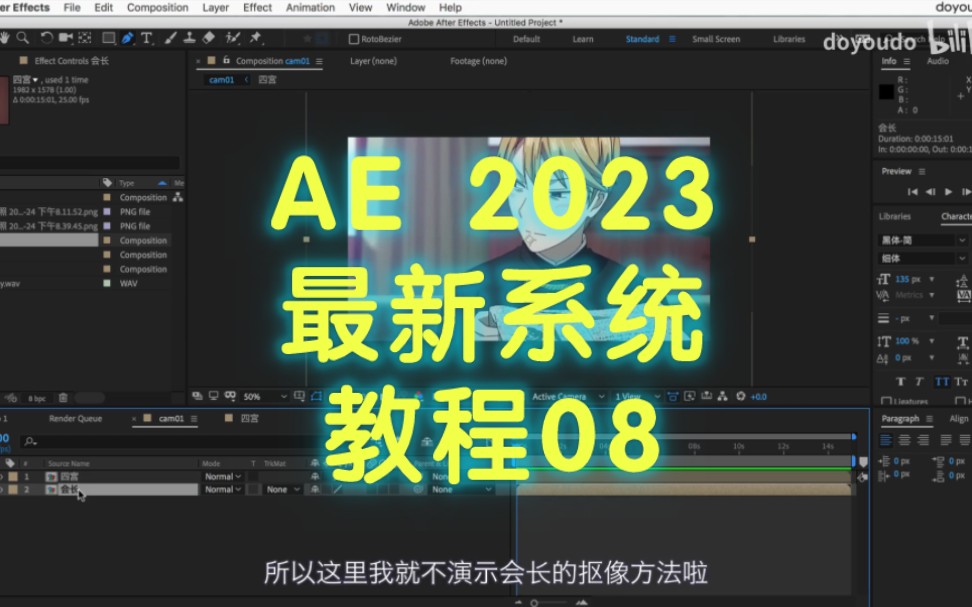972x607 pixels.
Task: Enable Faux Bold in the Character panel
Action: pos(900,381)
